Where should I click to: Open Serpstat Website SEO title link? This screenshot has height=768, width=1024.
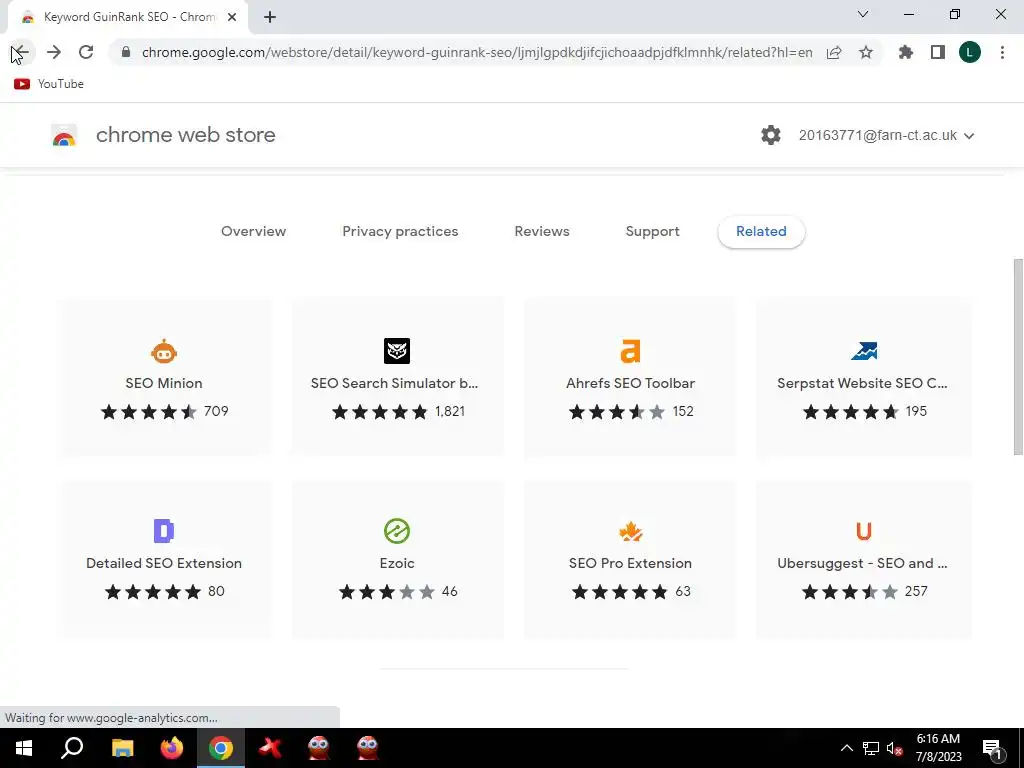pos(862,383)
